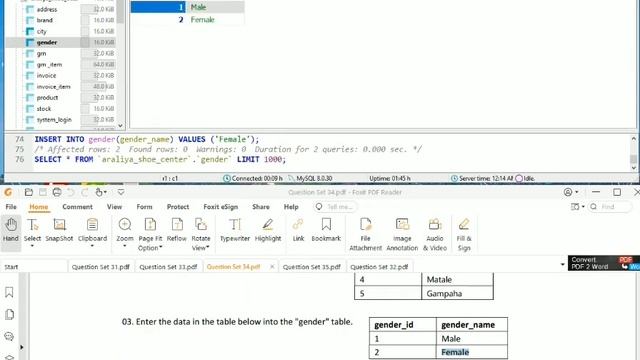640x360 pixels.
Task: Expand the Foxit navigation panel arrow
Action: (x=21, y=347)
